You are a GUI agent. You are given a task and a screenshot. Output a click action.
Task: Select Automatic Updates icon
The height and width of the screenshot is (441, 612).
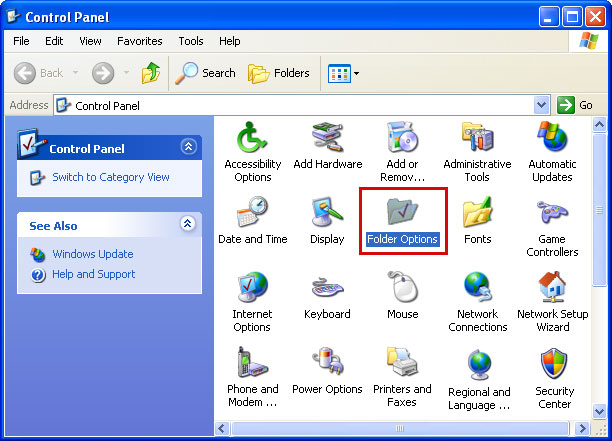click(x=552, y=152)
